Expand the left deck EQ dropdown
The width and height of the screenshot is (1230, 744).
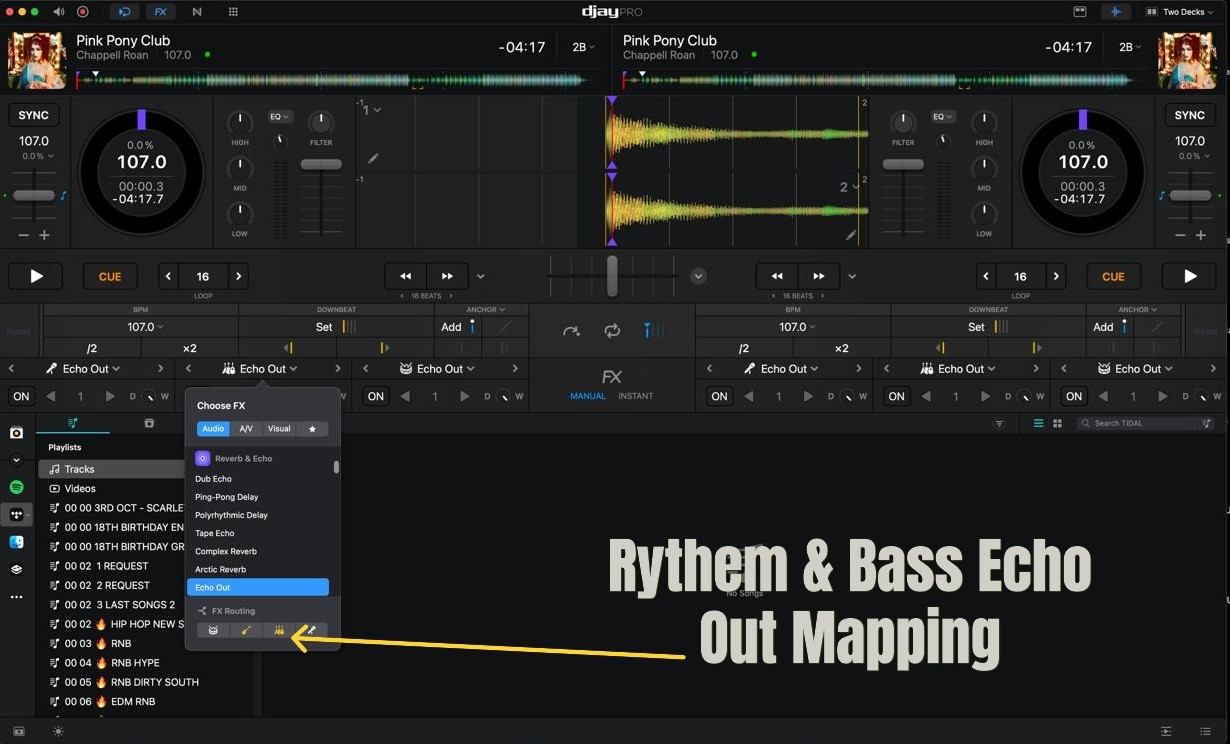279,117
